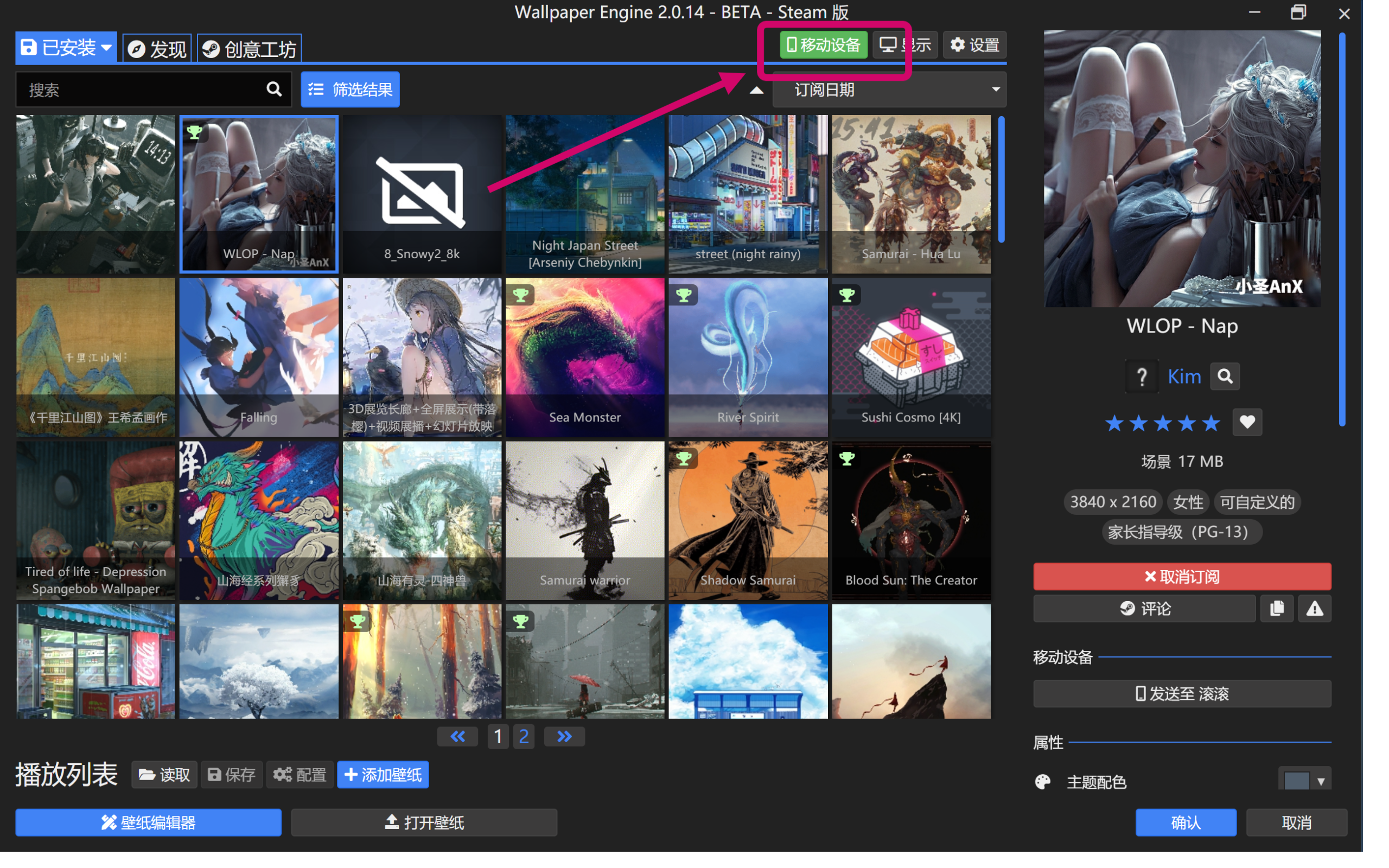This screenshot has height=868, width=1389.
Task: Click the trophy badge on Sea Monster
Action: coord(520,295)
